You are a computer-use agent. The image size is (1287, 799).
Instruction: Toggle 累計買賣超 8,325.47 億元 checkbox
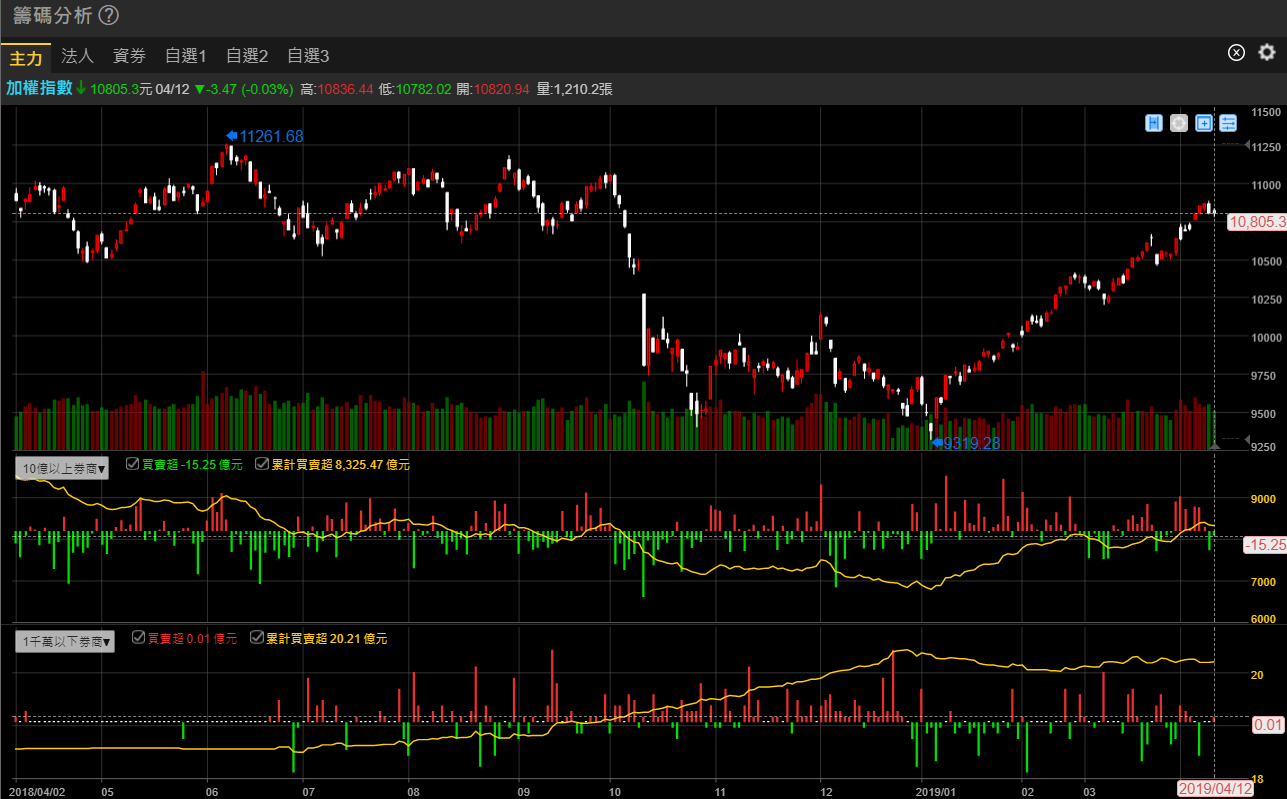(x=261, y=464)
